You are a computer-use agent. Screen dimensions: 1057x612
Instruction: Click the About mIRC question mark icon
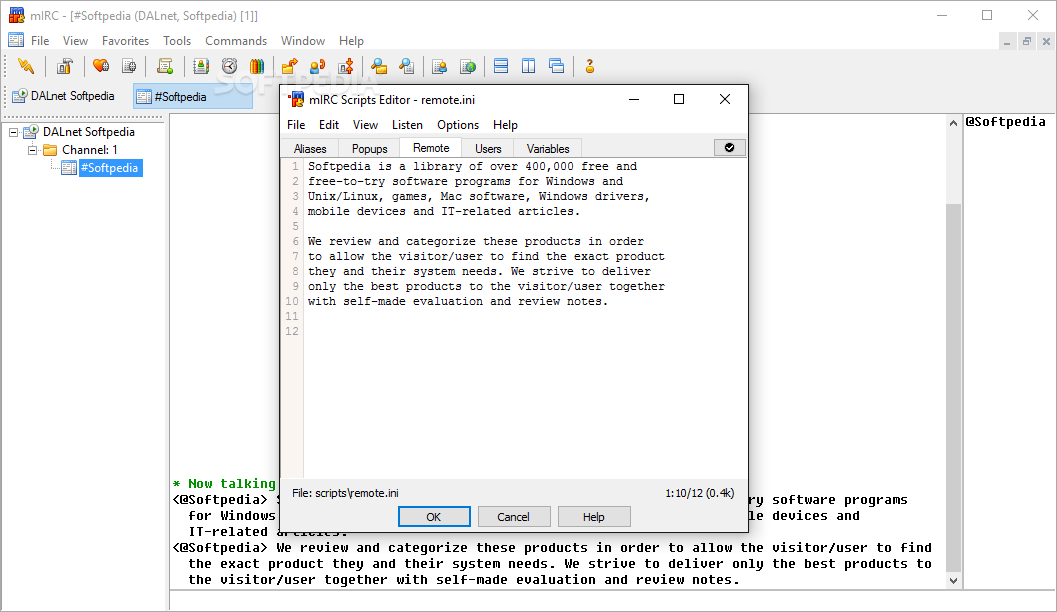[590, 66]
